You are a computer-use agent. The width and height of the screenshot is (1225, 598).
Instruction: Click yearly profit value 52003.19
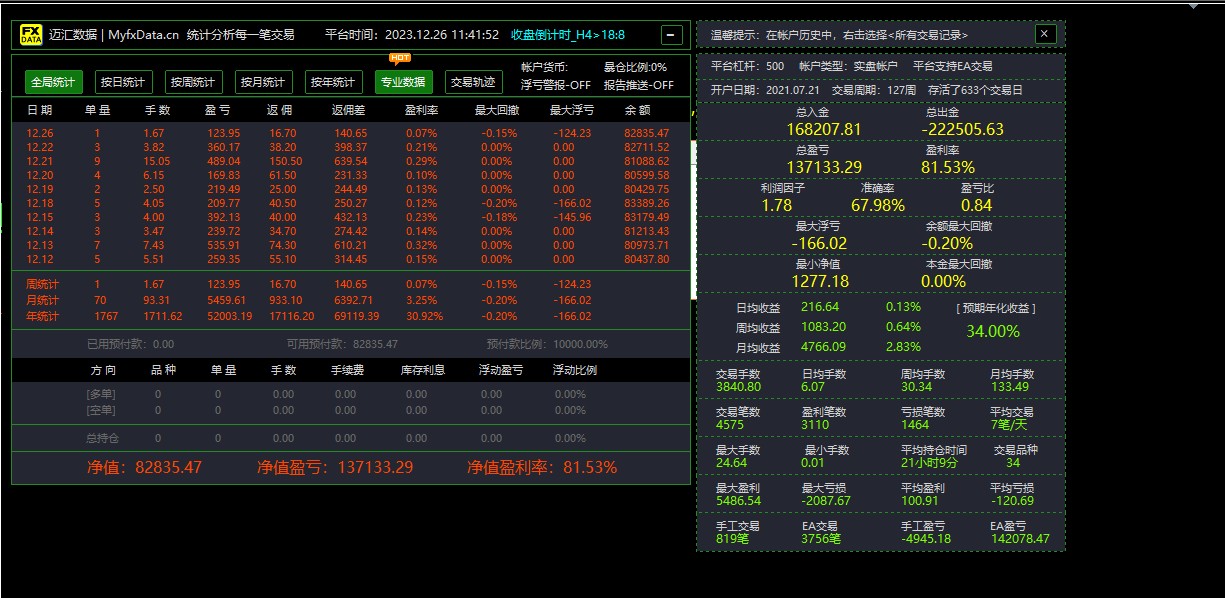[230, 316]
